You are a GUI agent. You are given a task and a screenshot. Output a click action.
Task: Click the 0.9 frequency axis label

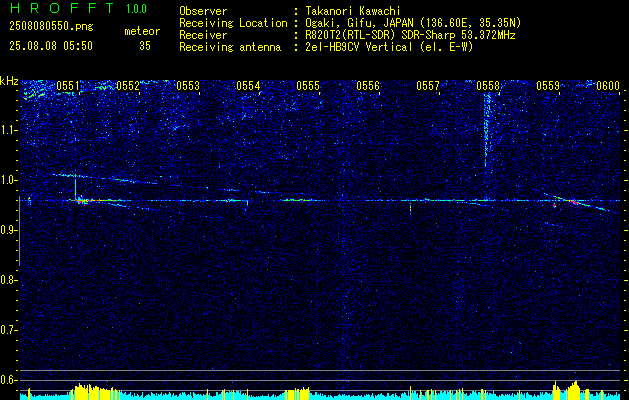tap(9, 230)
